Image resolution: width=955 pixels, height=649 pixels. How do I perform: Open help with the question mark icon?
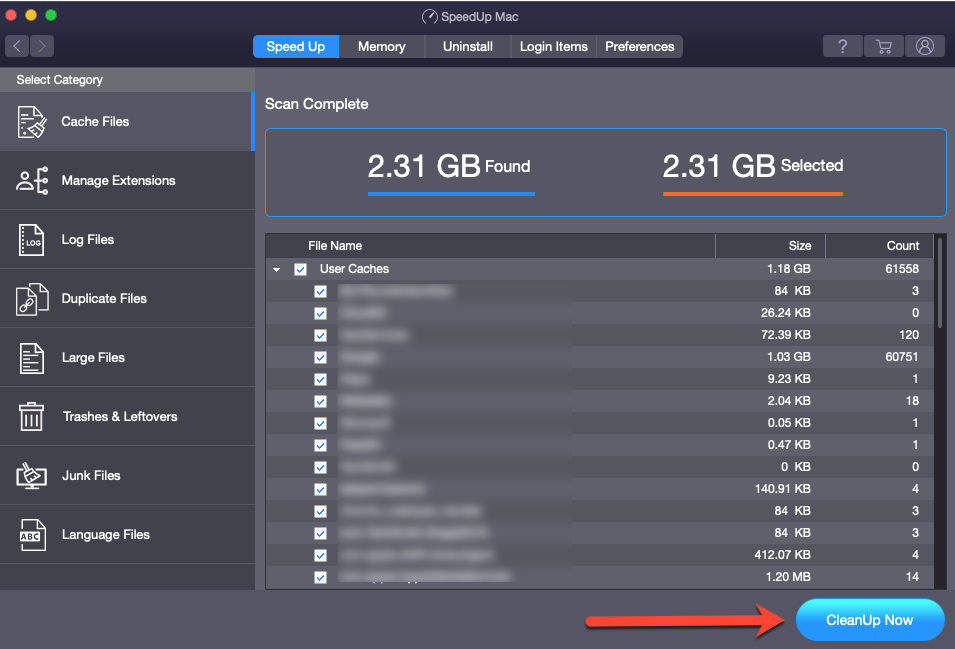coord(842,46)
